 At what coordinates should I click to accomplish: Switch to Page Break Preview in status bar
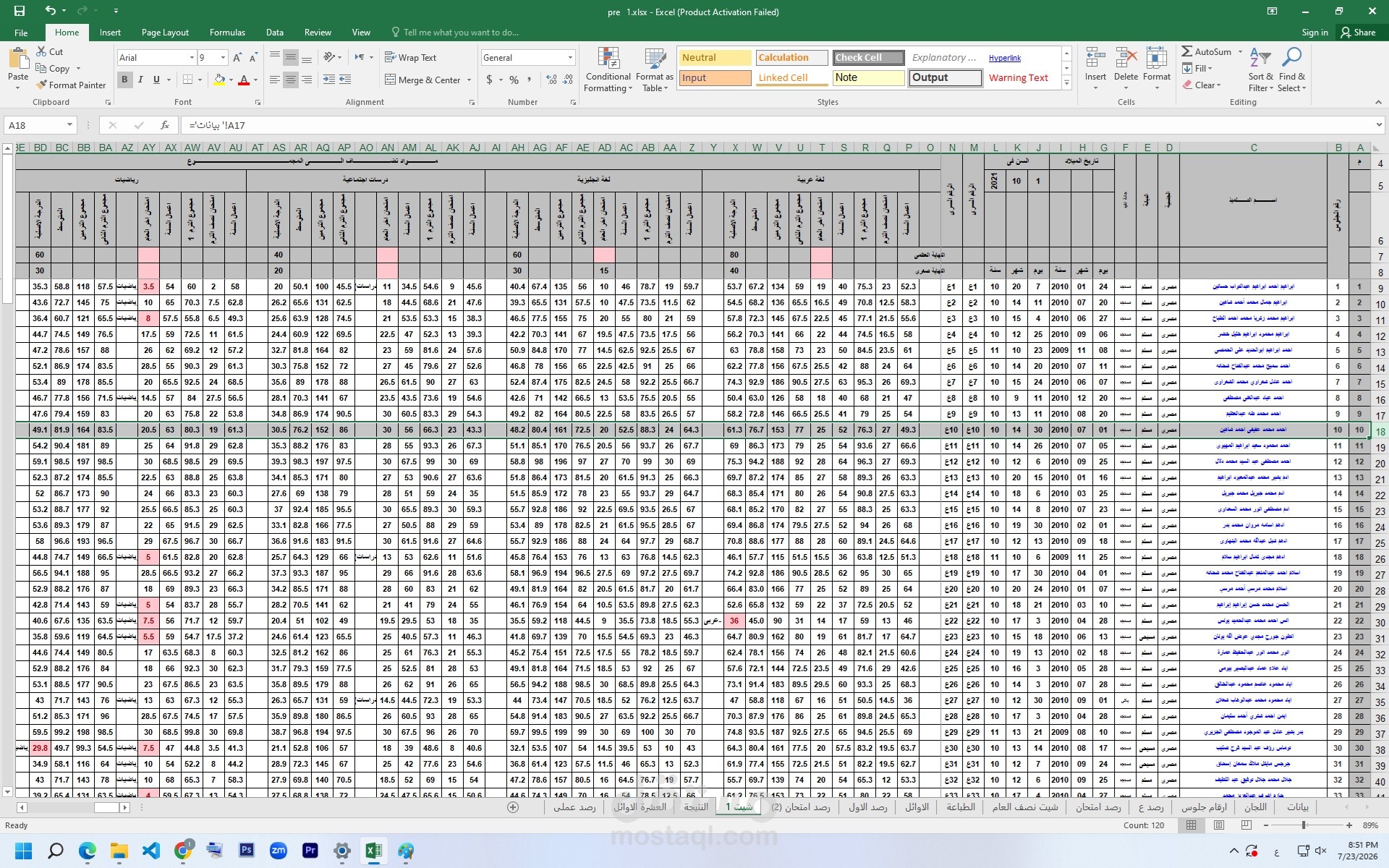1247,825
